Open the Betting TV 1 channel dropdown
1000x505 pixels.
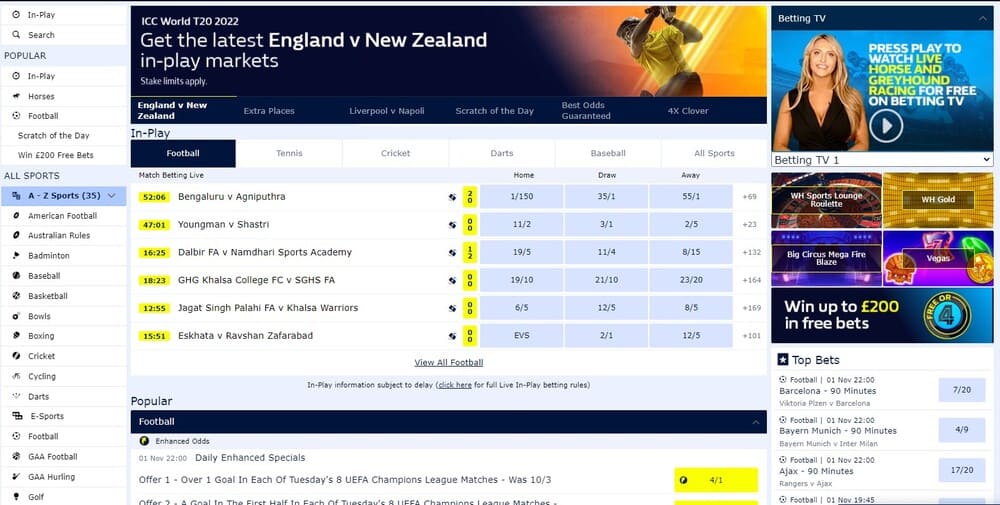pyautogui.click(x=882, y=160)
